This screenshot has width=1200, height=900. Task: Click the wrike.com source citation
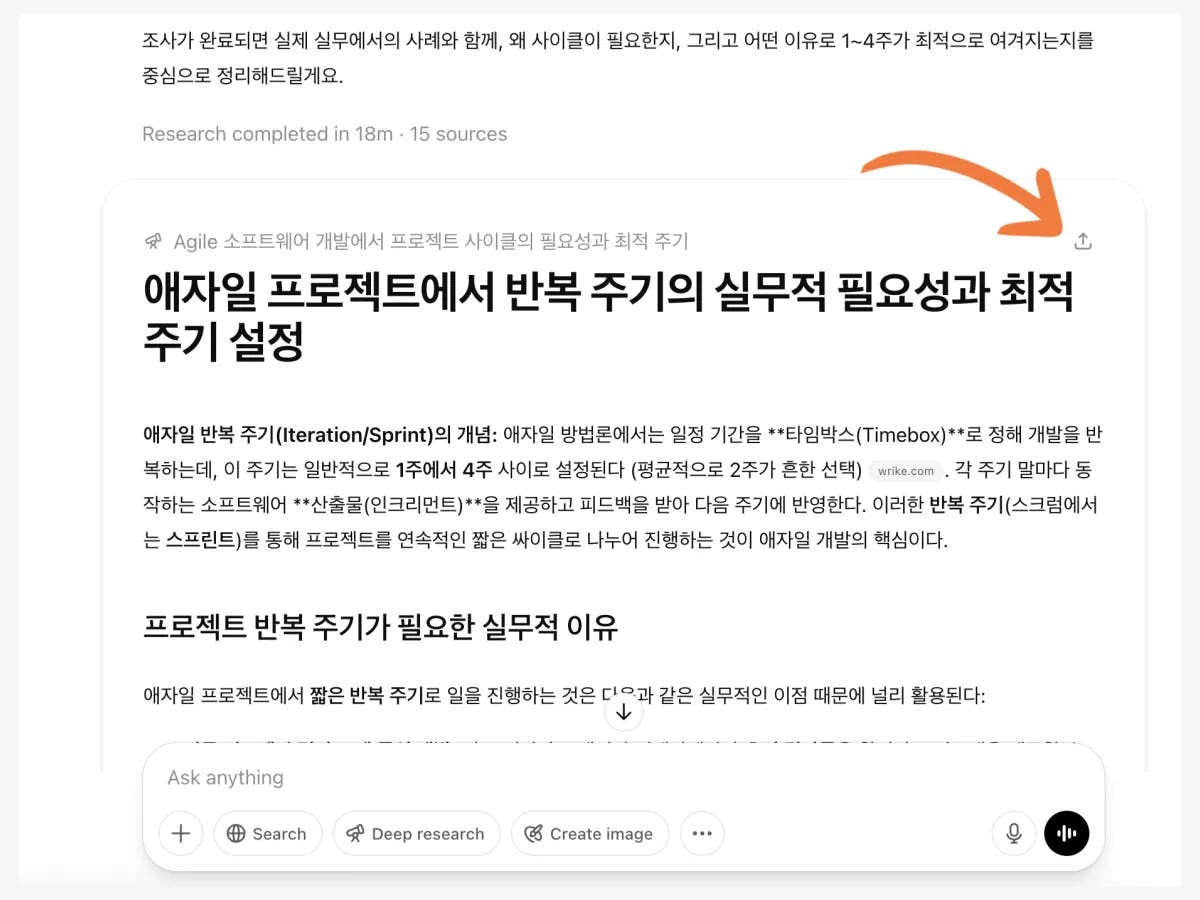click(x=906, y=471)
